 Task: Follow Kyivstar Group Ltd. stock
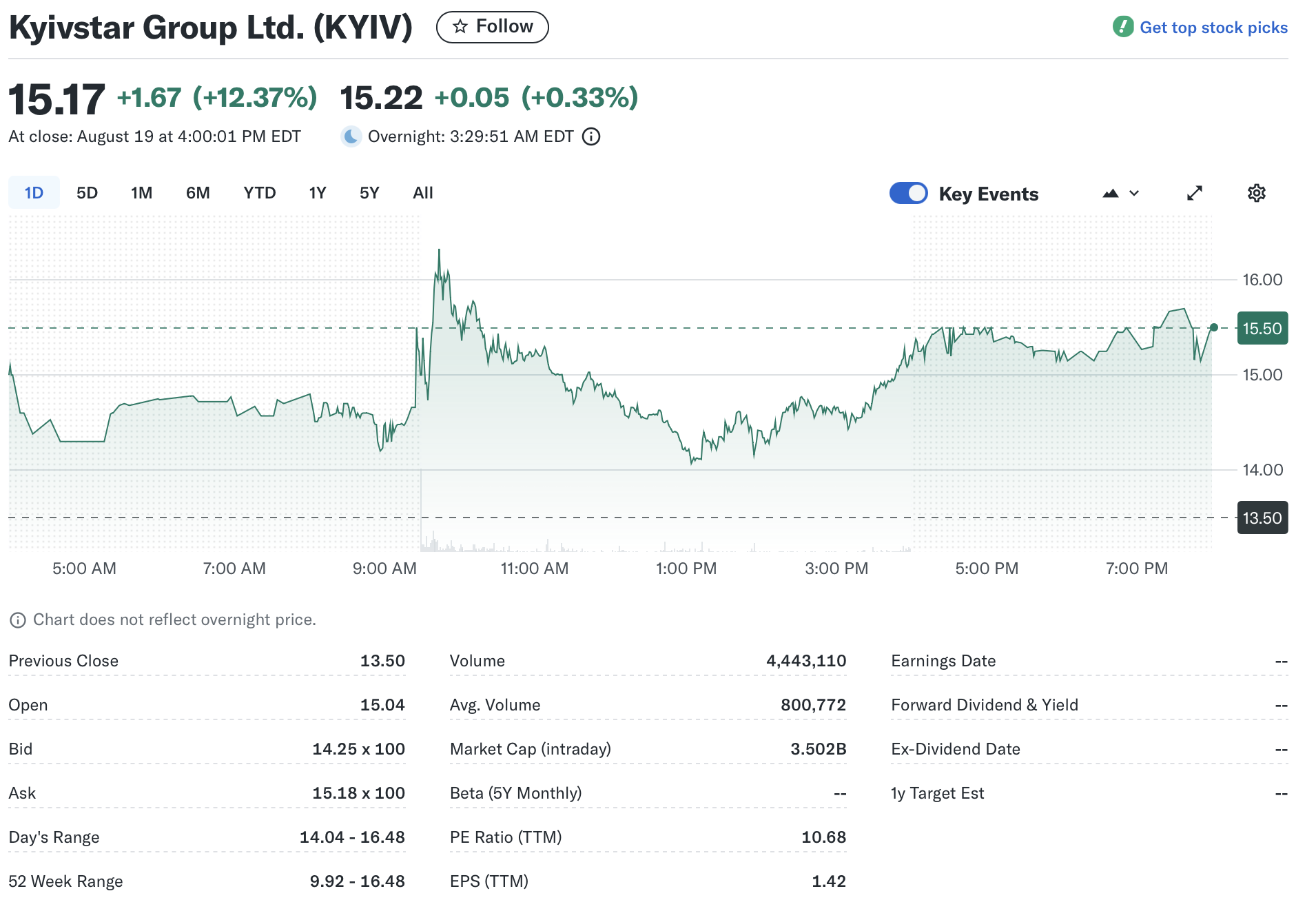[x=492, y=27]
